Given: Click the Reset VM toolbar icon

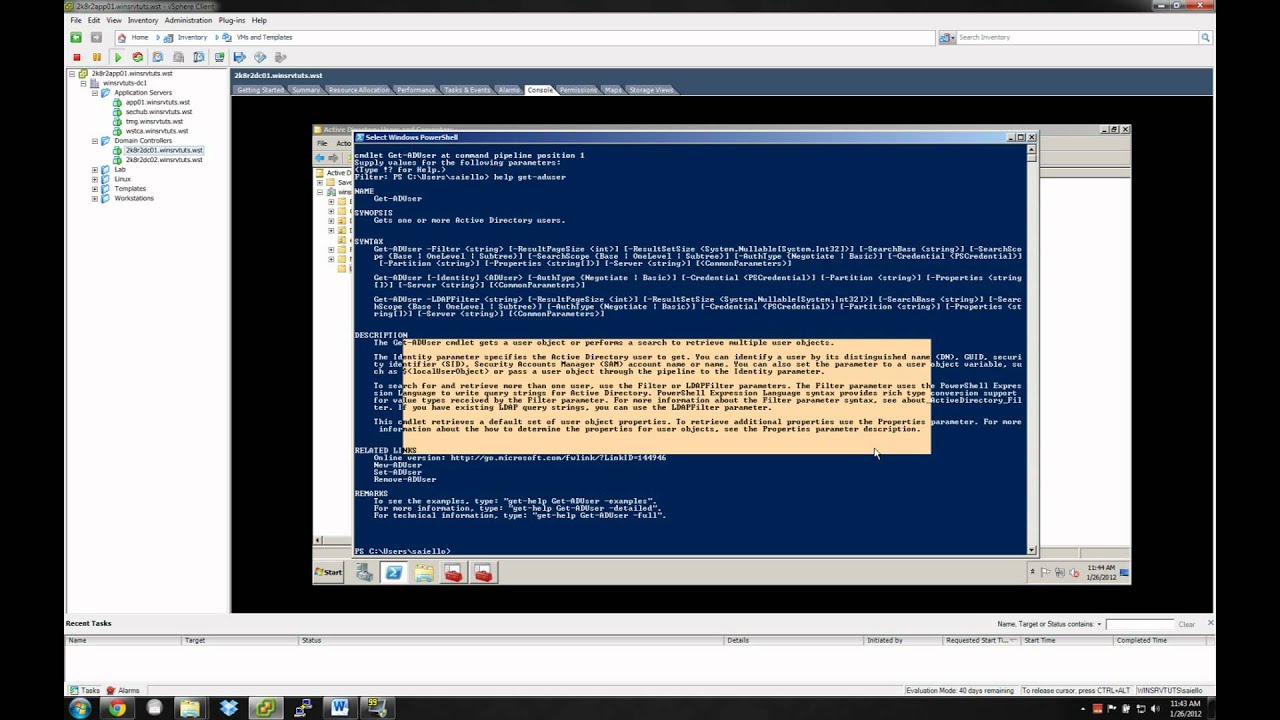Looking at the screenshot, I should (x=137, y=57).
